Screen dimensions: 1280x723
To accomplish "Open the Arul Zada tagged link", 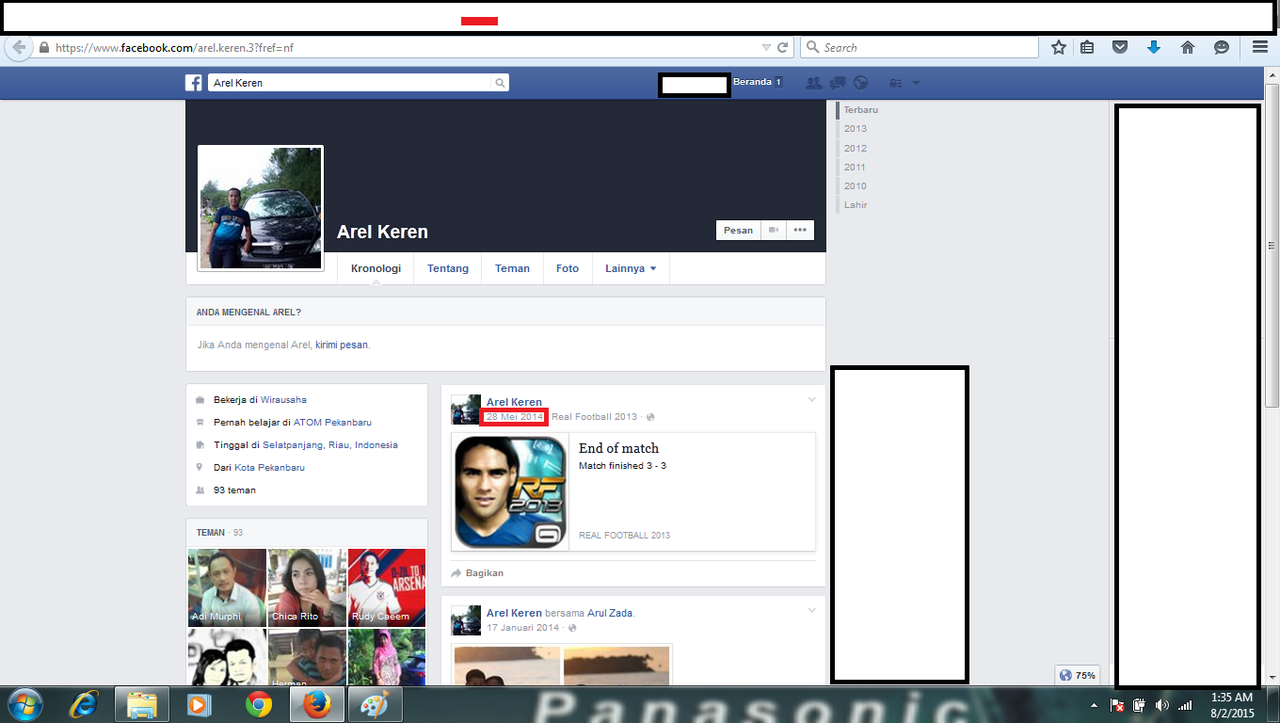I will click(610, 613).
